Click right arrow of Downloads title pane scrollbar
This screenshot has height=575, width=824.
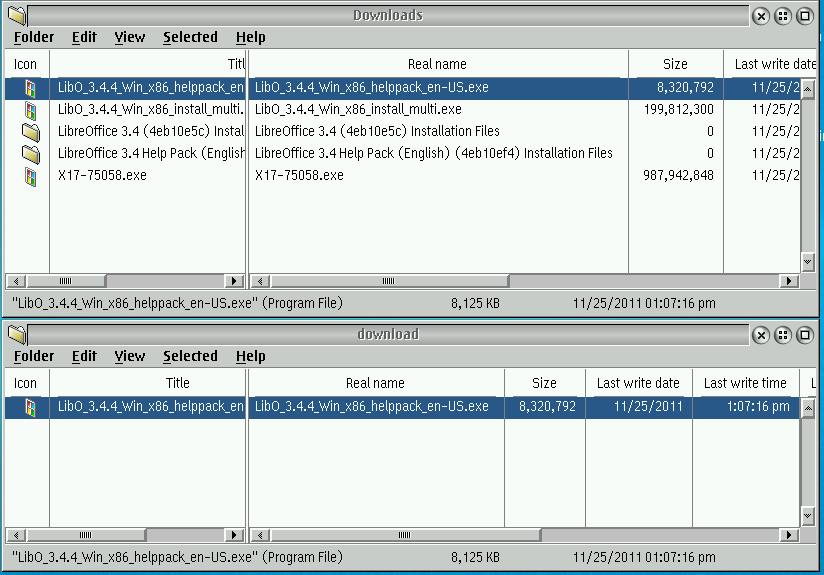(x=234, y=281)
